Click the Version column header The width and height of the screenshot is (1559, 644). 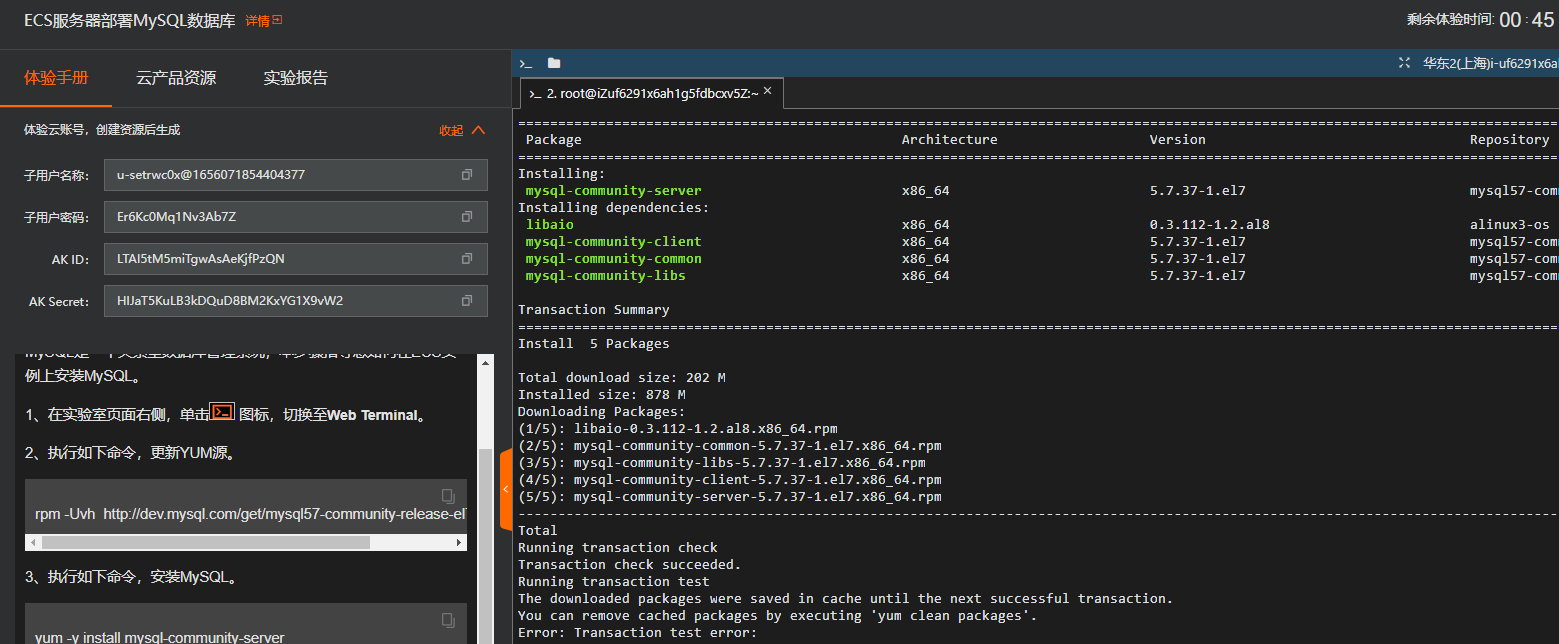(1178, 140)
